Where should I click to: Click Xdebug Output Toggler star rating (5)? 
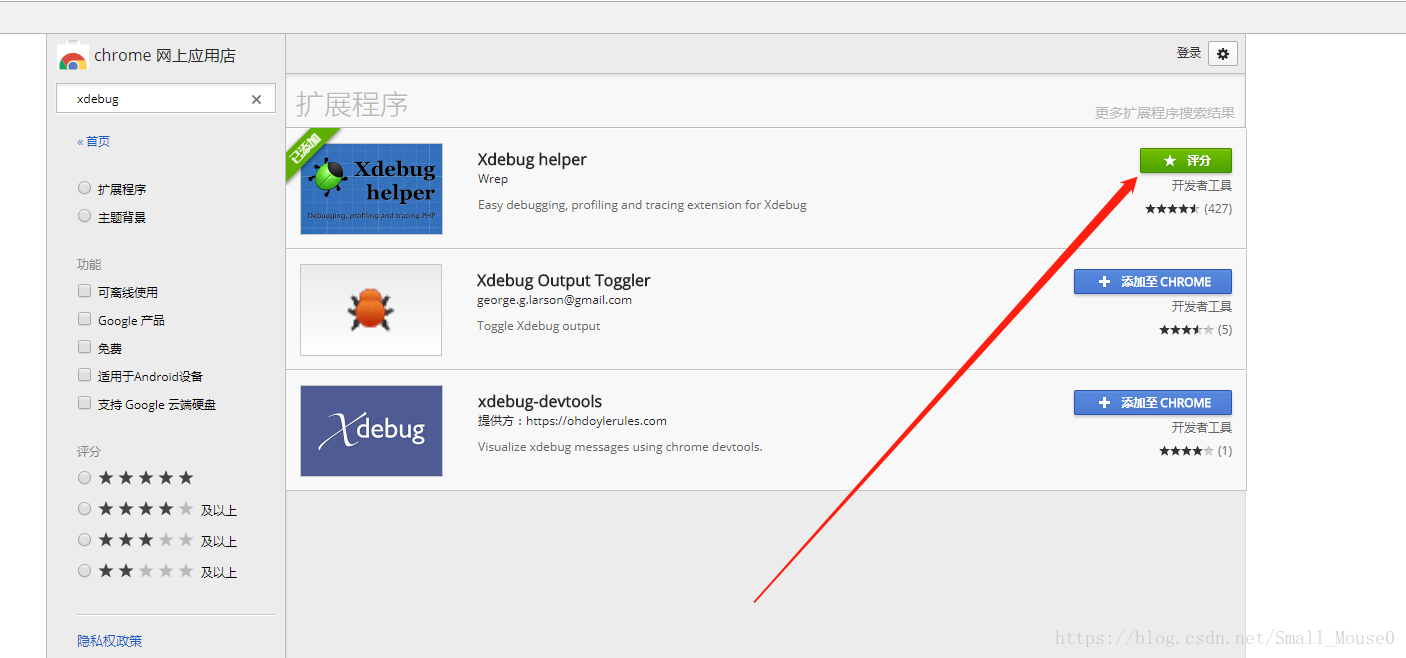pyautogui.click(x=1195, y=330)
